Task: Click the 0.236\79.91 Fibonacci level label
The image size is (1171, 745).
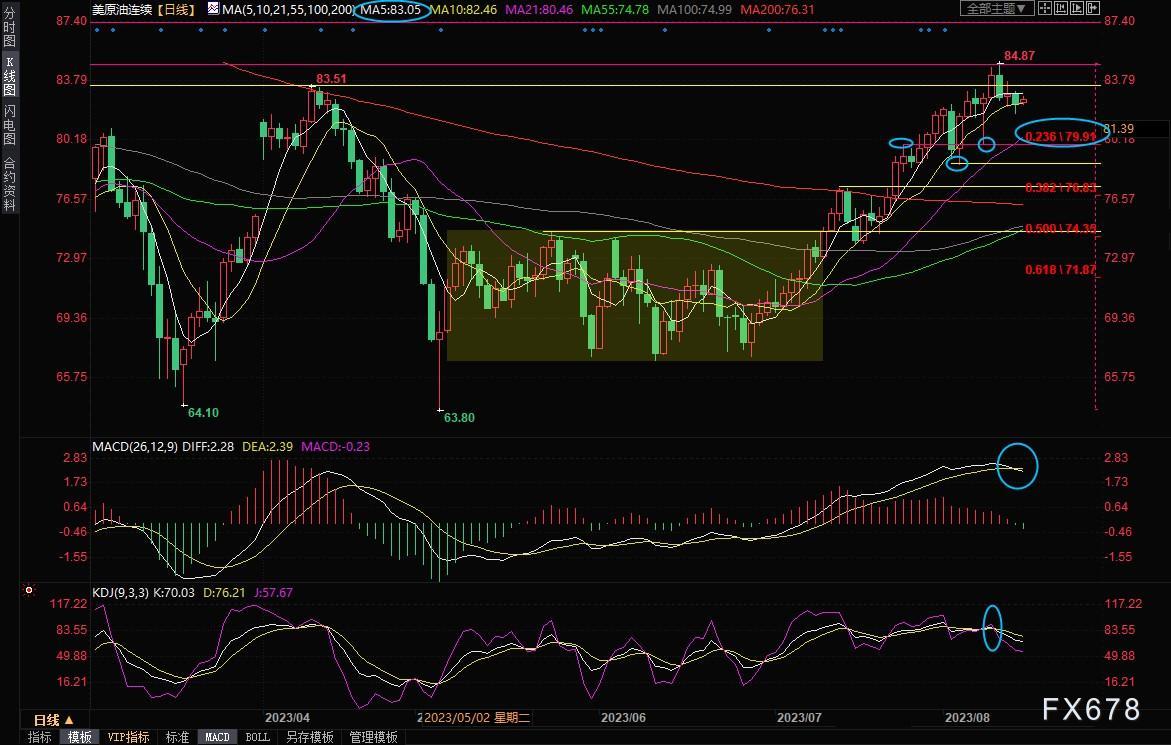Action: click(1060, 137)
